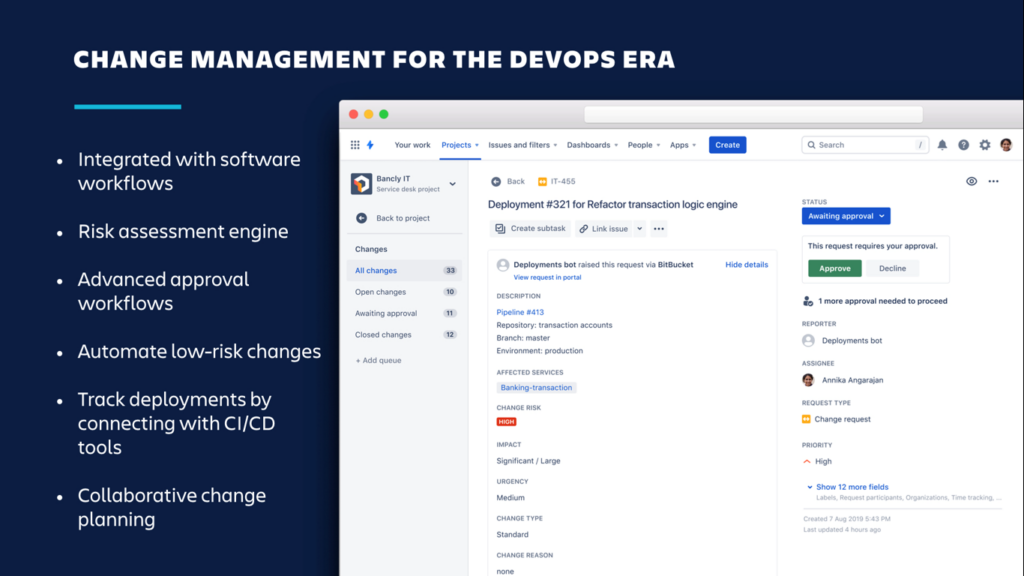Click the Back to project arrow icon
The width and height of the screenshot is (1024, 576).
tap(361, 218)
